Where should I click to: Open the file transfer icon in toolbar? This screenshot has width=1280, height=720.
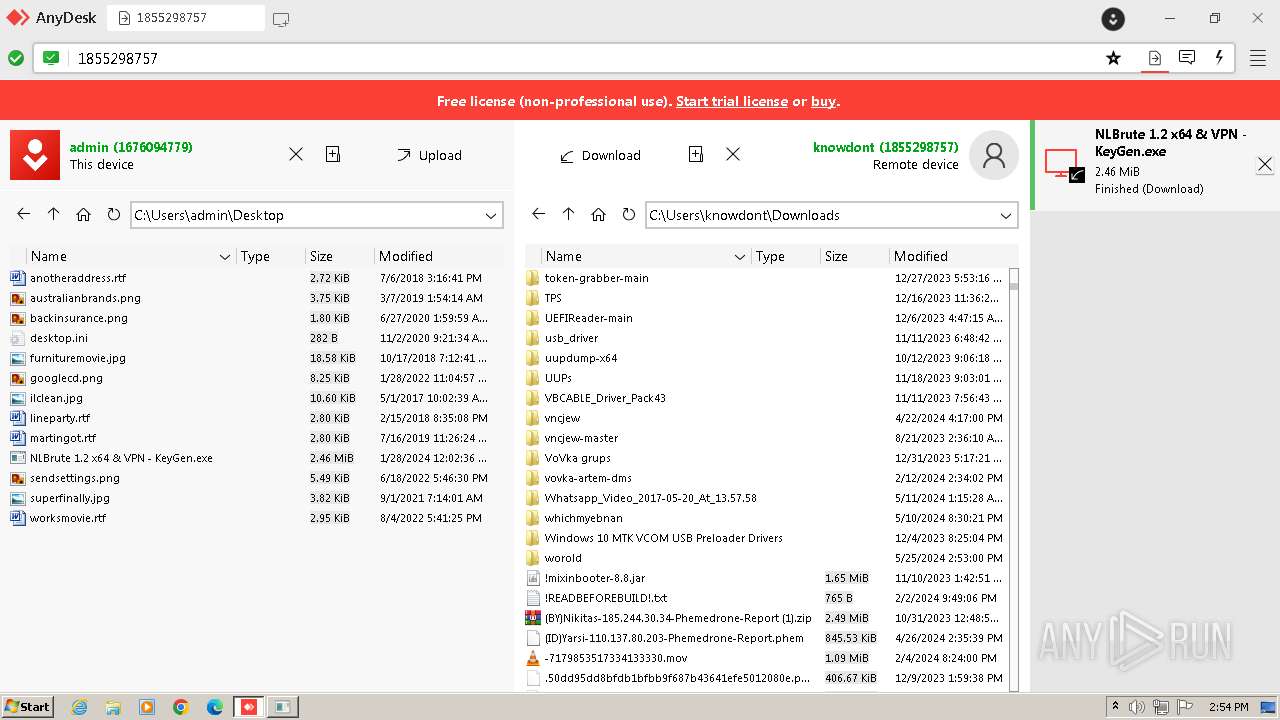point(1154,58)
